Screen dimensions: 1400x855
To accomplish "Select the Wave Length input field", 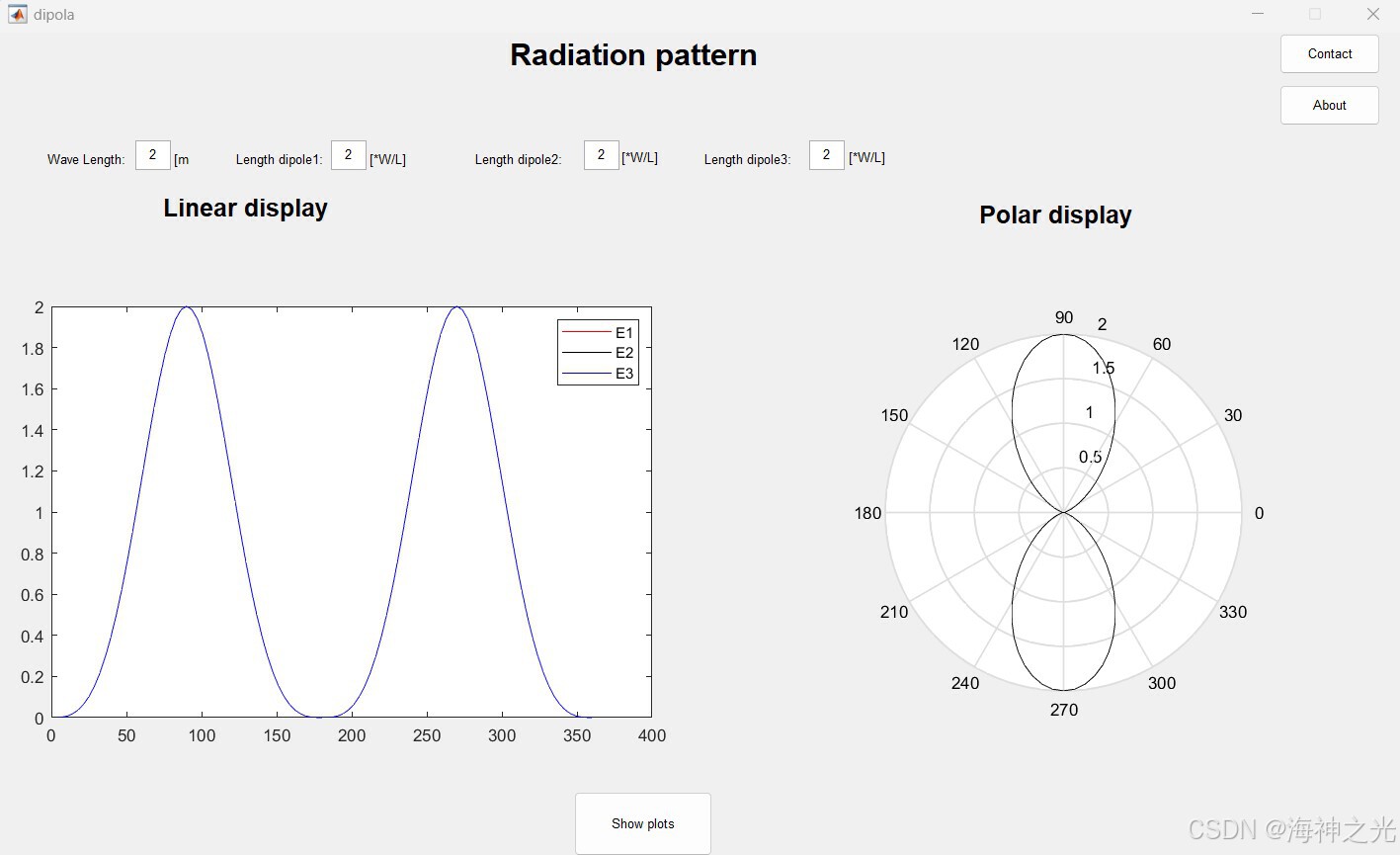I will [152, 155].
